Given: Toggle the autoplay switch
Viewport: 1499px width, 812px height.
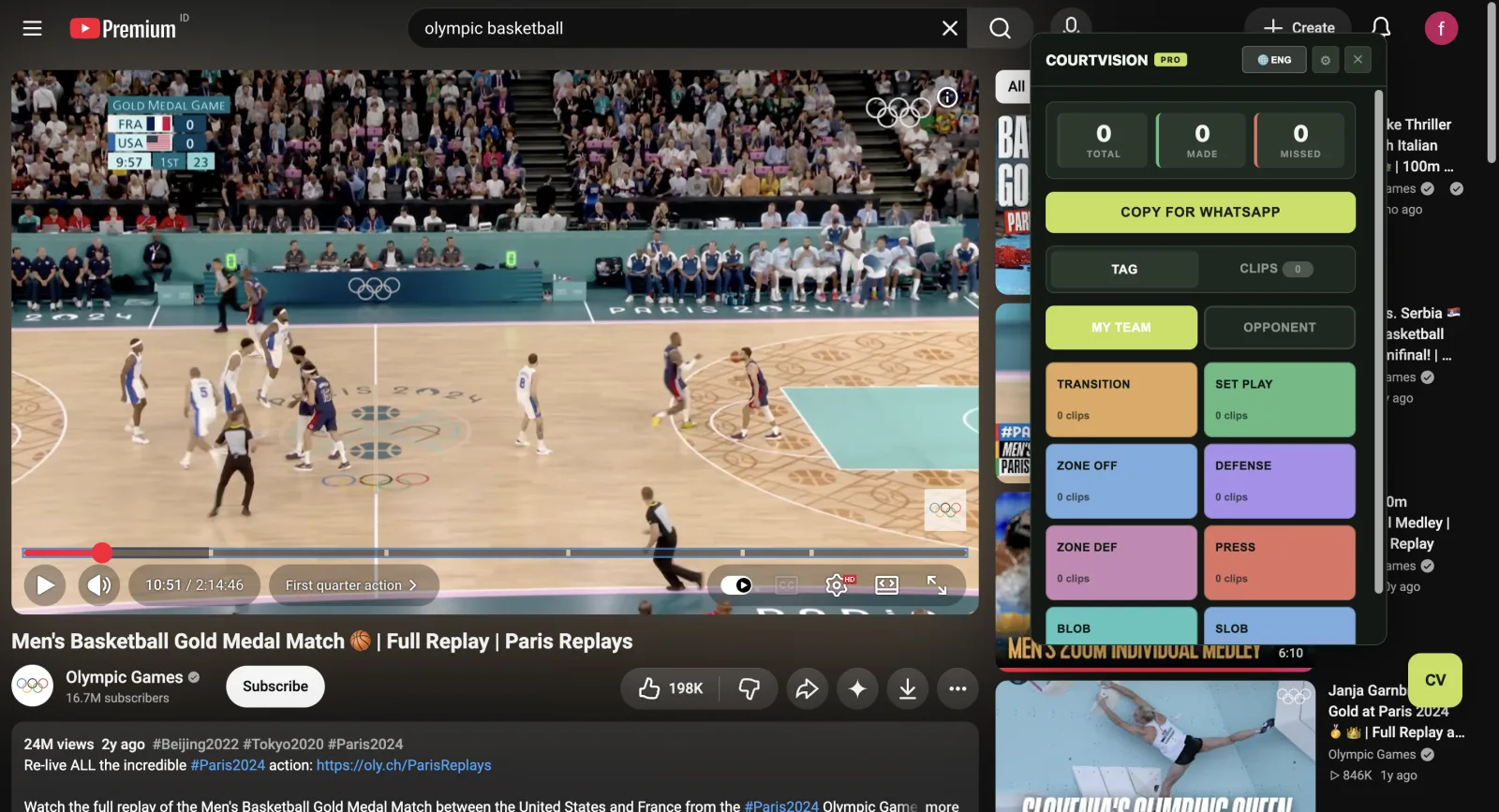Looking at the screenshot, I should click(x=736, y=585).
